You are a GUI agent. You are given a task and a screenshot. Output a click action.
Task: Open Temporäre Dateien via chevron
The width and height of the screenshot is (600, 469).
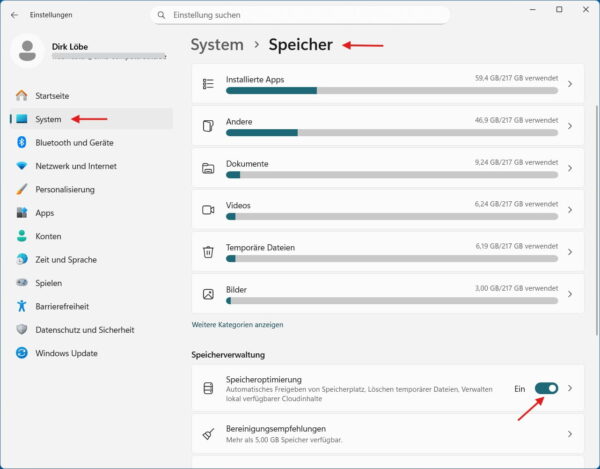570,252
